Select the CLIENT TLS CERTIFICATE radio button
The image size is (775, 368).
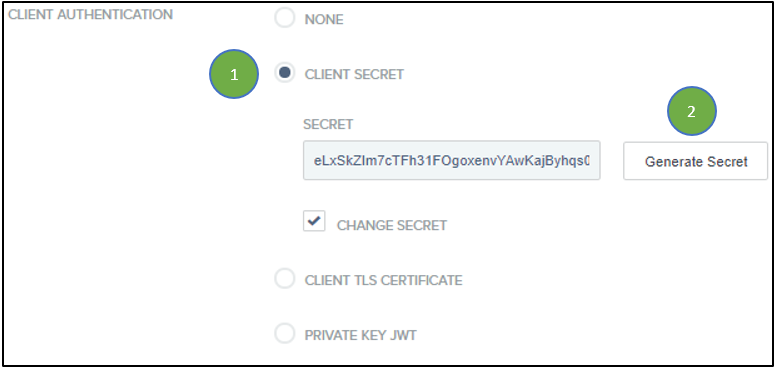coord(285,279)
